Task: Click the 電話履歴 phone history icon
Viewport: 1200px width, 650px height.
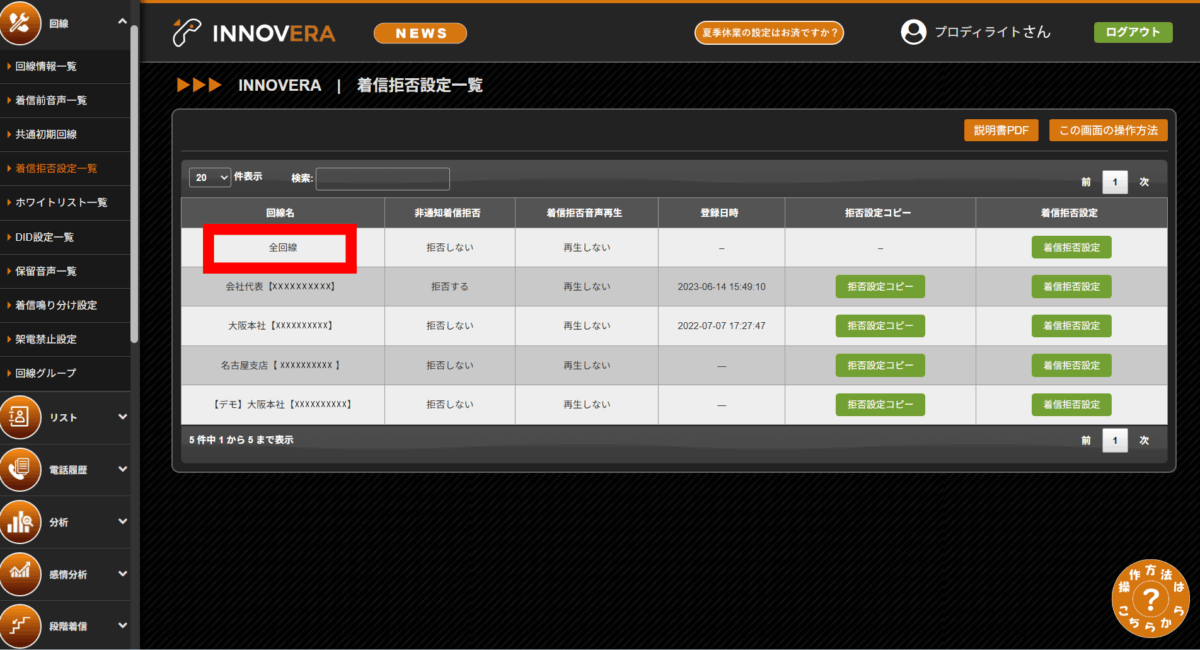Action: tap(20, 469)
